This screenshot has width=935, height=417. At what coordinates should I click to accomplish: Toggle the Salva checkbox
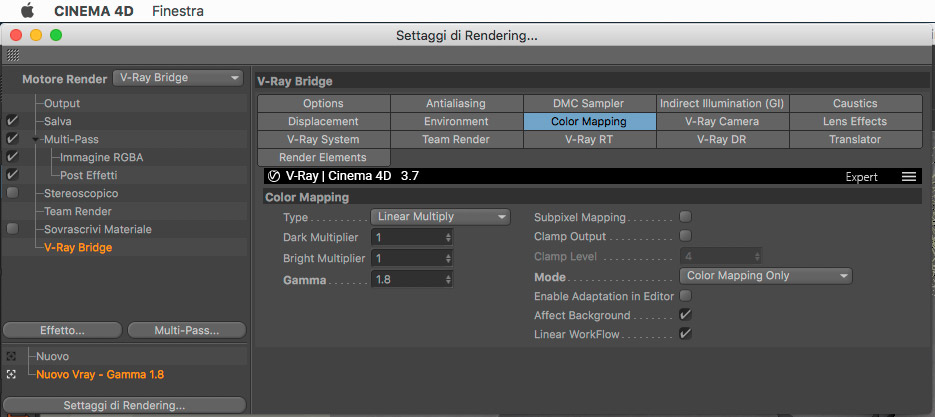click(x=13, y=121)
